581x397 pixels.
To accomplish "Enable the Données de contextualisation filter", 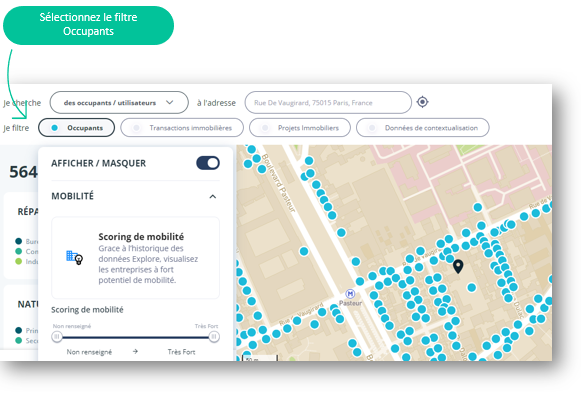I will (423, 128).
